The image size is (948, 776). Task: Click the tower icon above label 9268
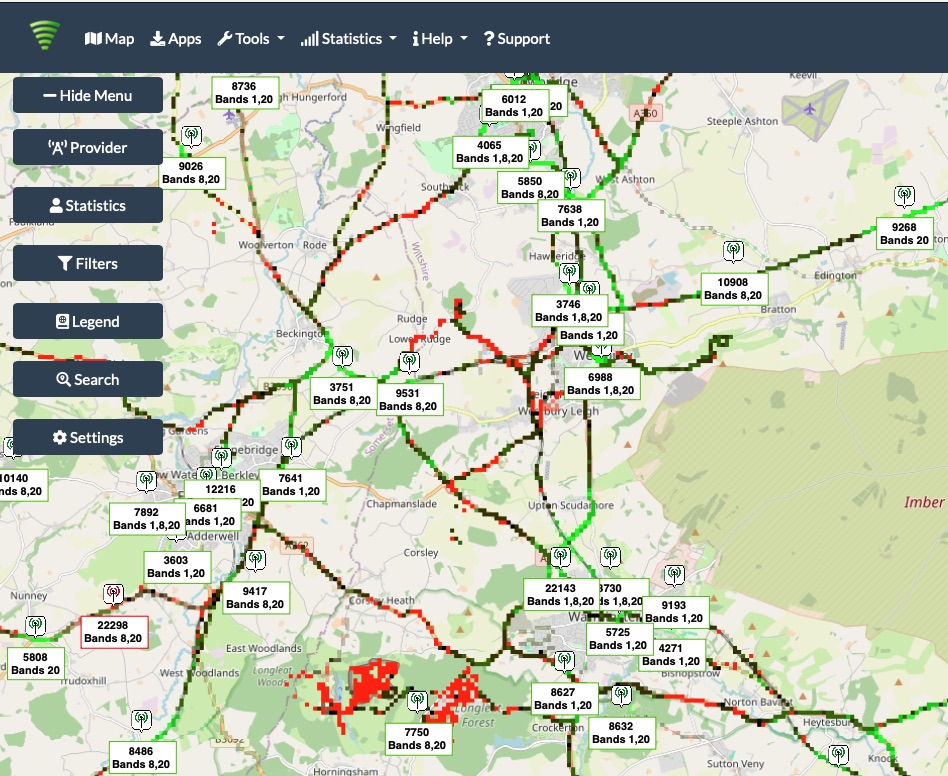pyautogui.click(x=904, y=196)
